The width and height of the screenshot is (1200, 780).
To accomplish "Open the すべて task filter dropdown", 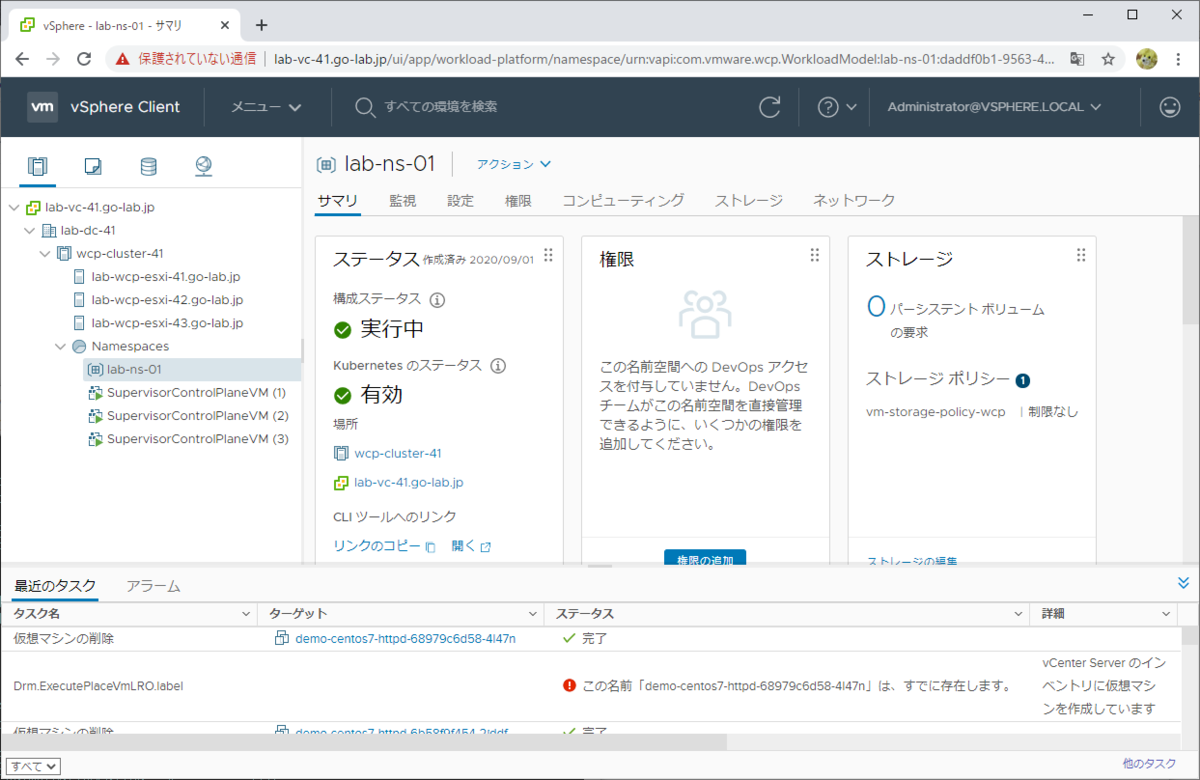I will tap(32, 765).
